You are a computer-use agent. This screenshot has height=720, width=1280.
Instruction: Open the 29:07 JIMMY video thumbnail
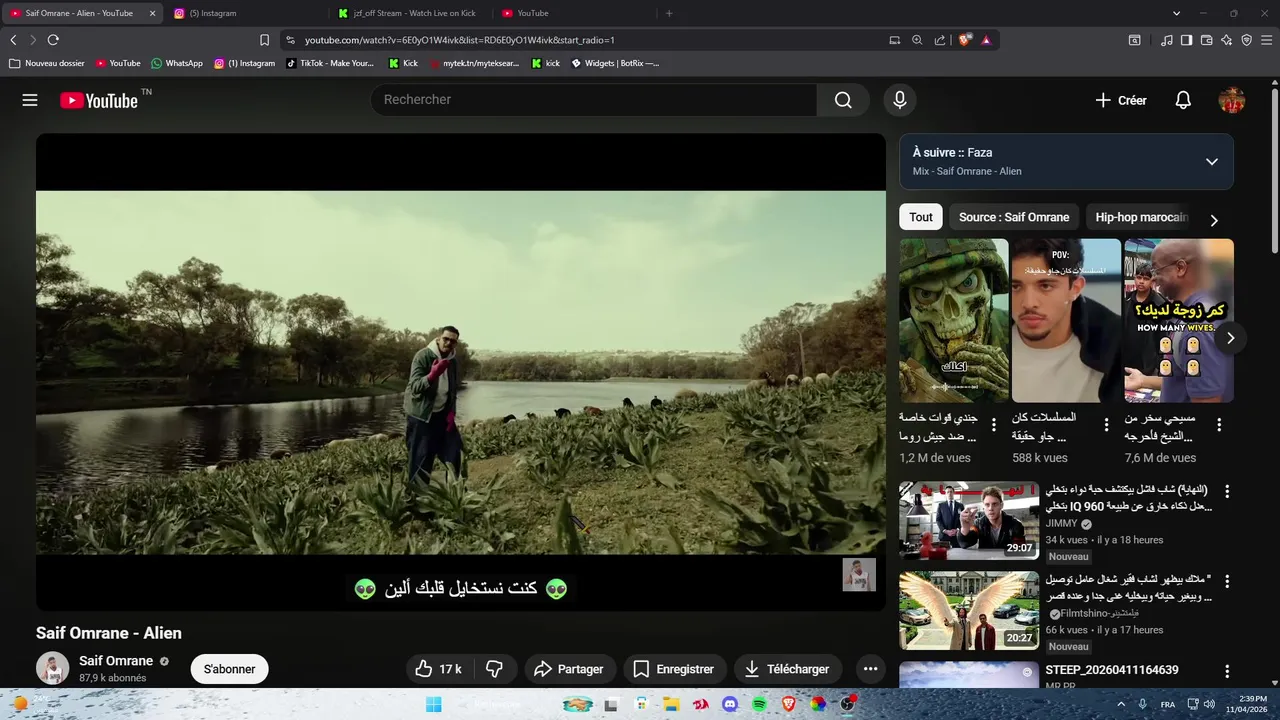pos(969,520)
